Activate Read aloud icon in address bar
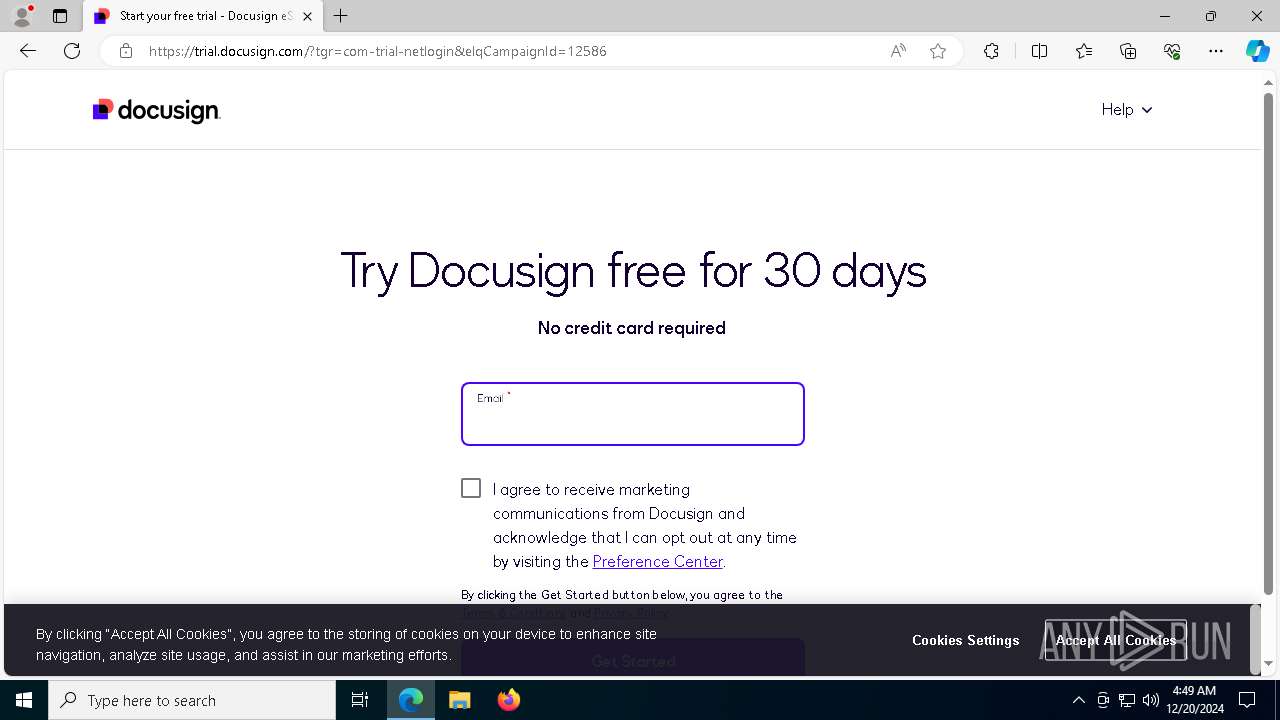Viewport: 1280px width, 720px height. (x=898, y=51)
